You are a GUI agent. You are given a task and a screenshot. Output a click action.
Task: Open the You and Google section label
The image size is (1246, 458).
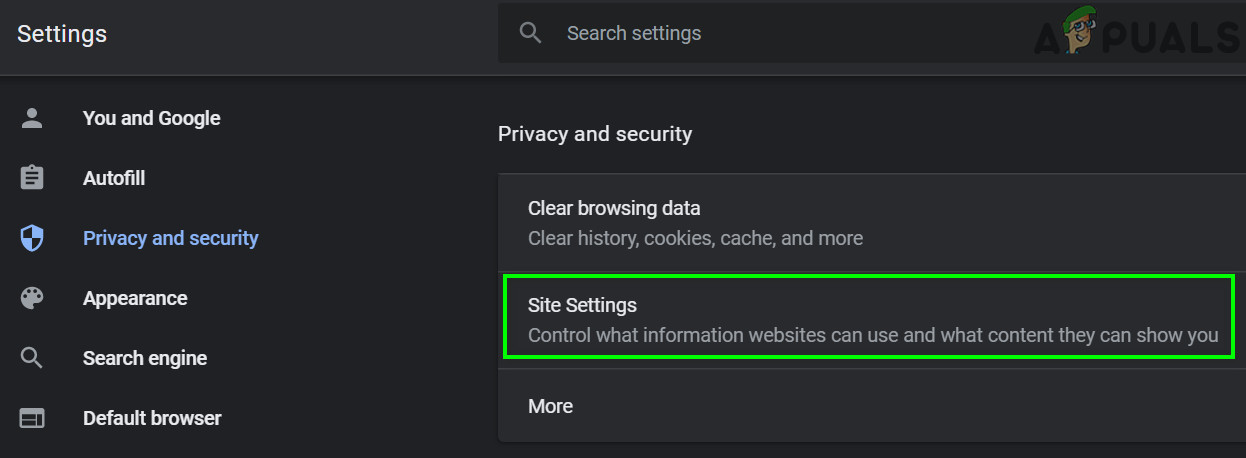pos(151,118)
